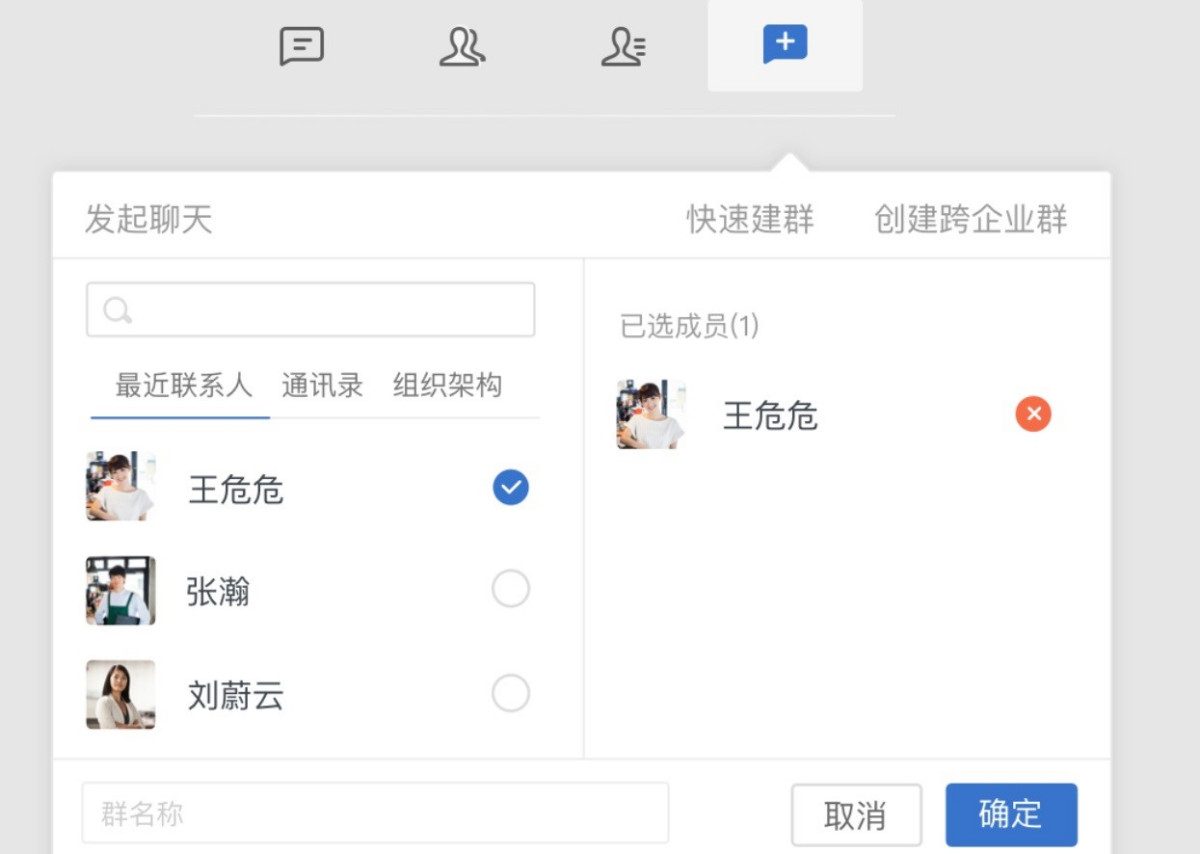Open the contacts icon in top bar
The width and height of the screenshot is (1200, 854).
coord(462,46)
